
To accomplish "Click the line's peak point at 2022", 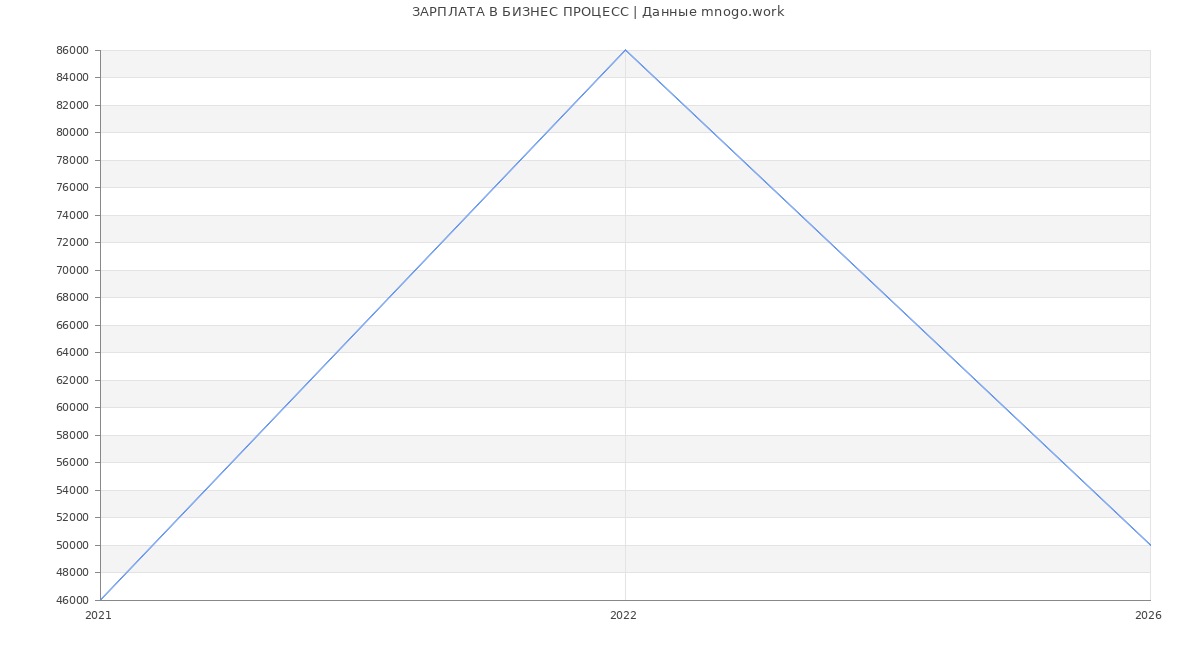I will tap(625, 50).
